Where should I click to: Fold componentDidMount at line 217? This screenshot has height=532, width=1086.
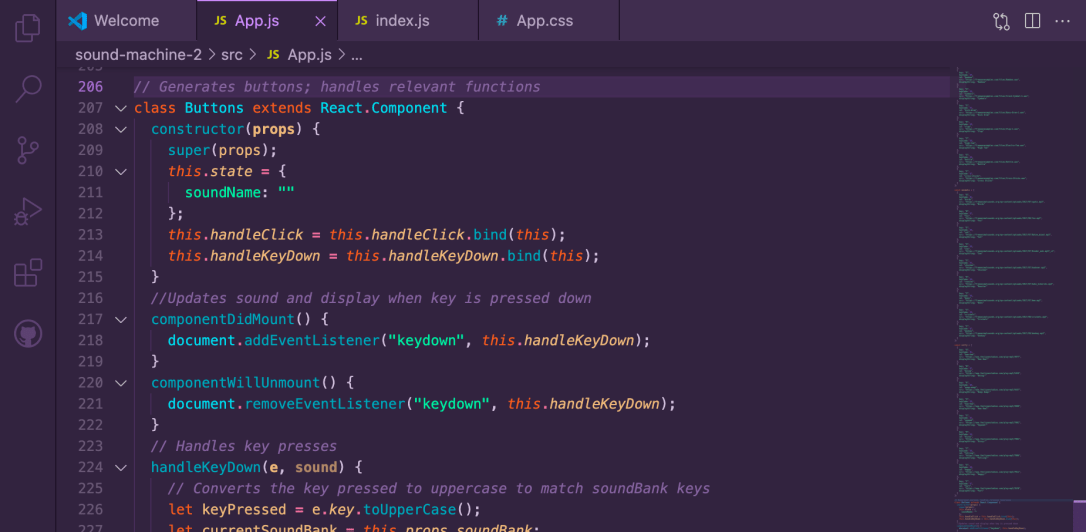pyautogui.click(x=121, y=319)
